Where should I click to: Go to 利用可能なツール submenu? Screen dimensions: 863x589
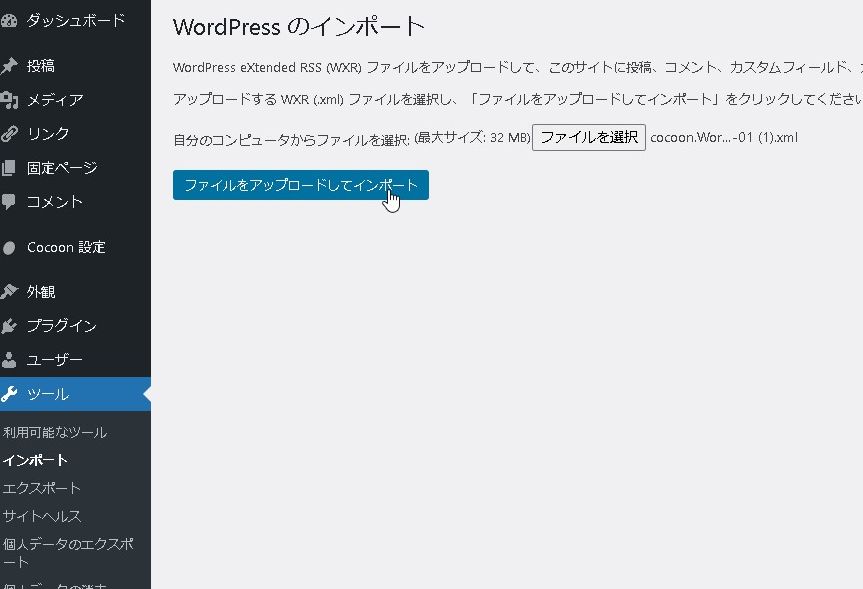(x=55, y=433)
